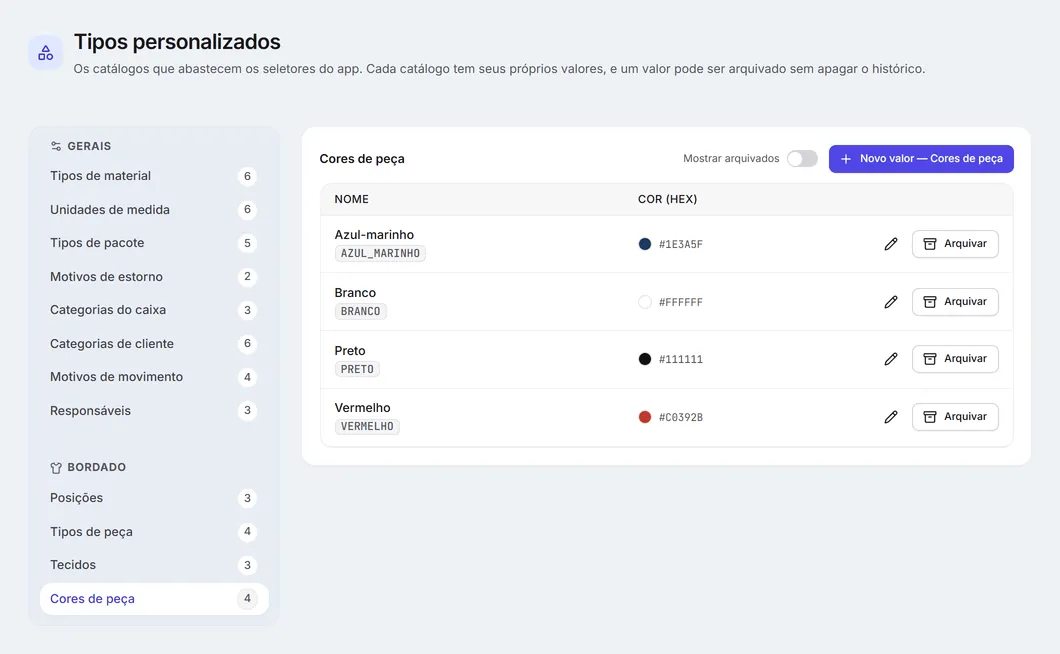Click the Azul-marinho name text
Screen dimensions: 1060x654
[374, 235]
